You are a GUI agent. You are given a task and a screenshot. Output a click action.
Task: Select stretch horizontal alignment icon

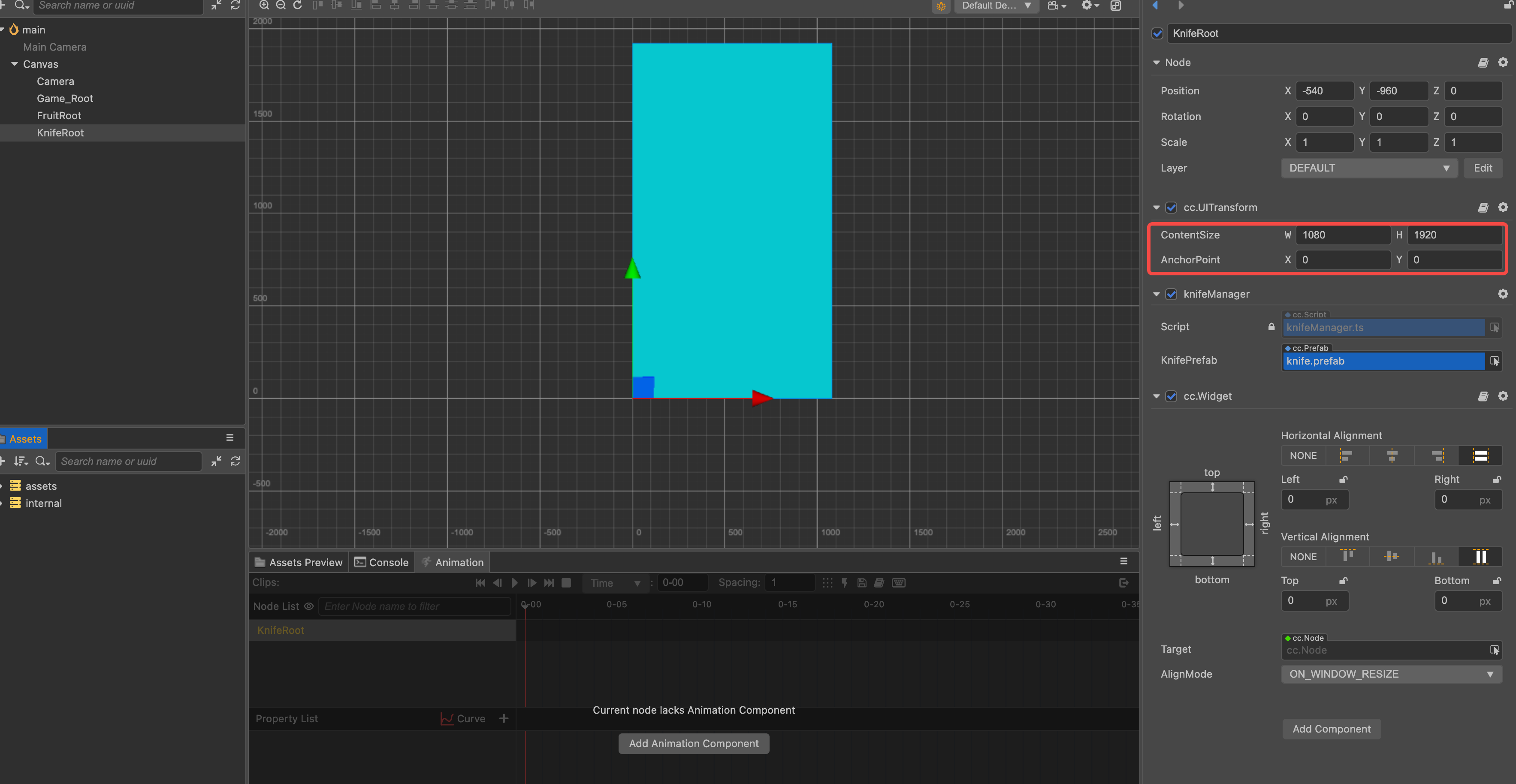click(x=1480, y=455)
